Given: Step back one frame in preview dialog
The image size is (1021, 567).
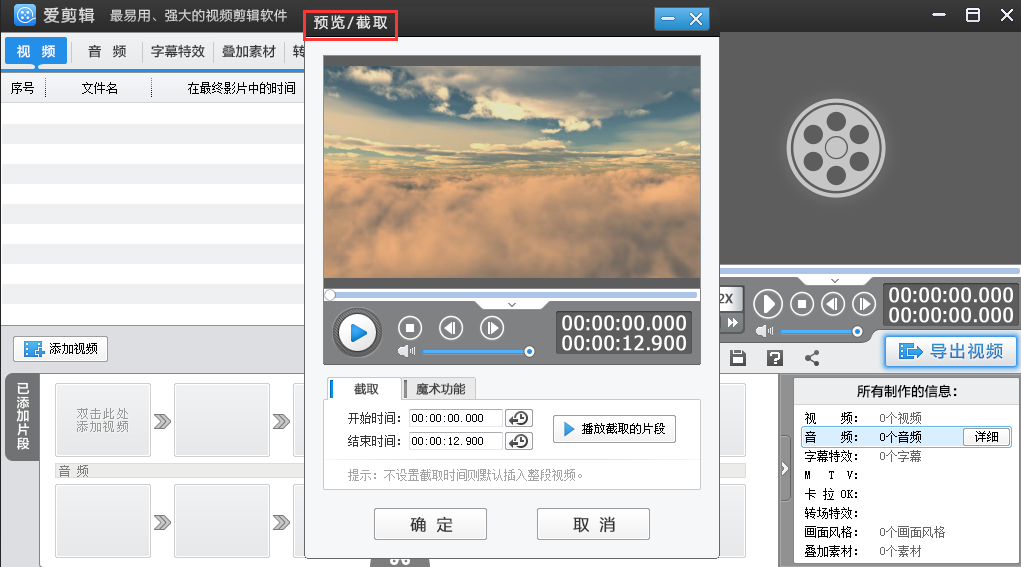Looking at the screenshot, I should [x=451, y=328].
